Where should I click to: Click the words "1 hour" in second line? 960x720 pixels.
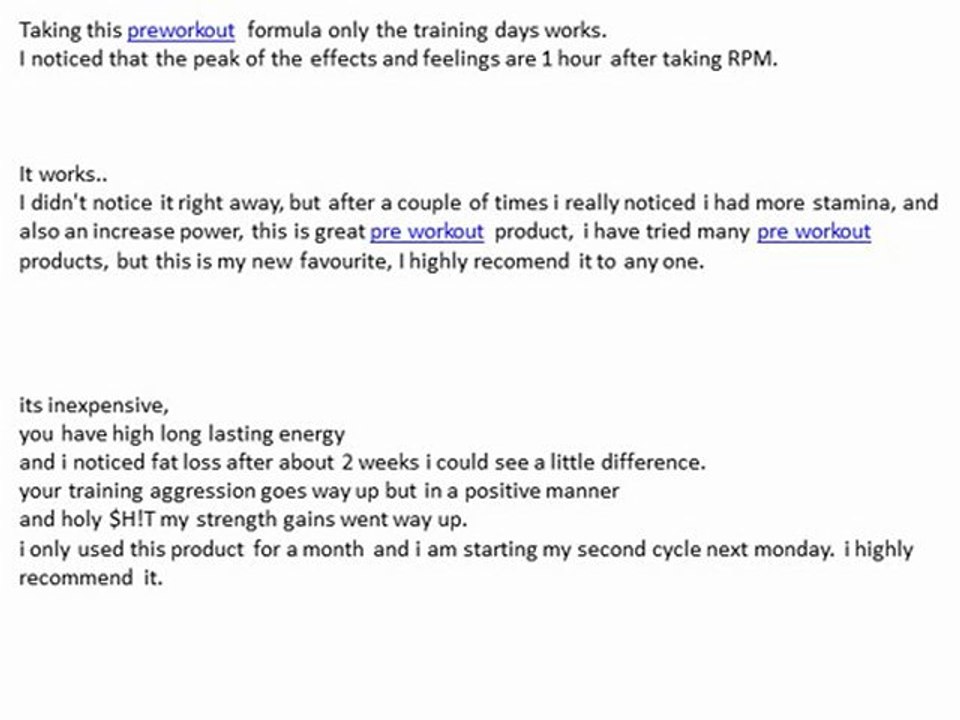pos(571,59)
